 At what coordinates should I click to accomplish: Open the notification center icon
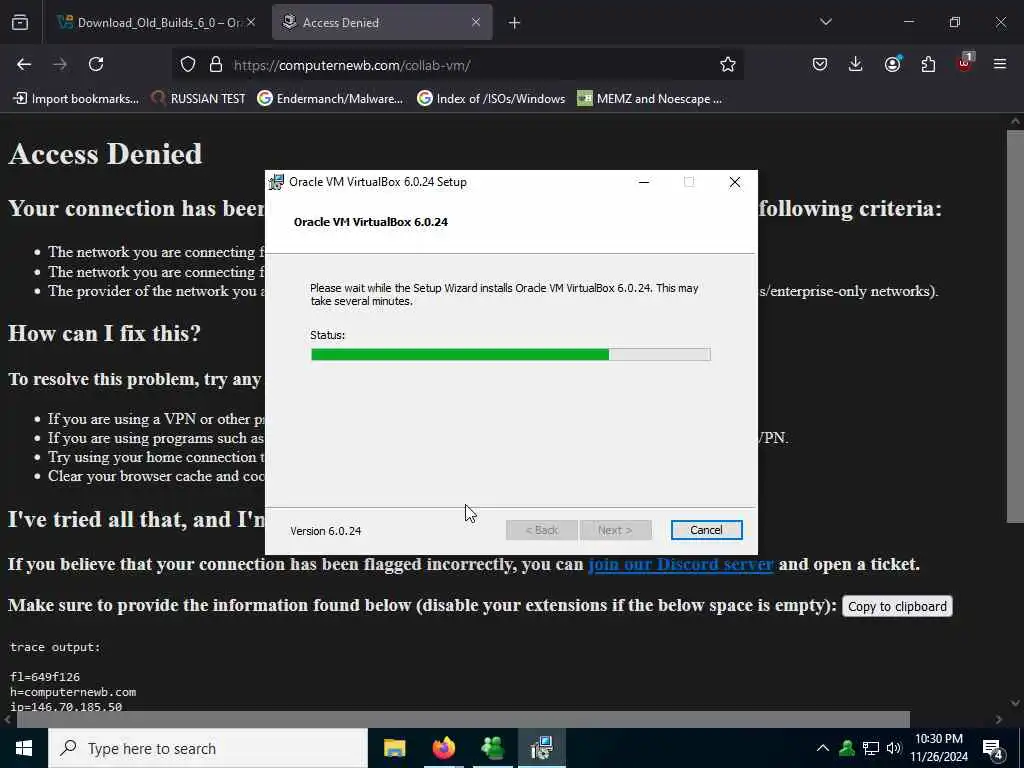point(993,748)
